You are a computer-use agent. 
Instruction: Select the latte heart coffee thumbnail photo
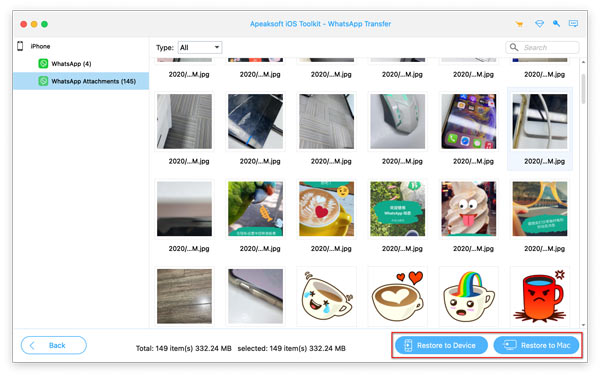point(326,209)
